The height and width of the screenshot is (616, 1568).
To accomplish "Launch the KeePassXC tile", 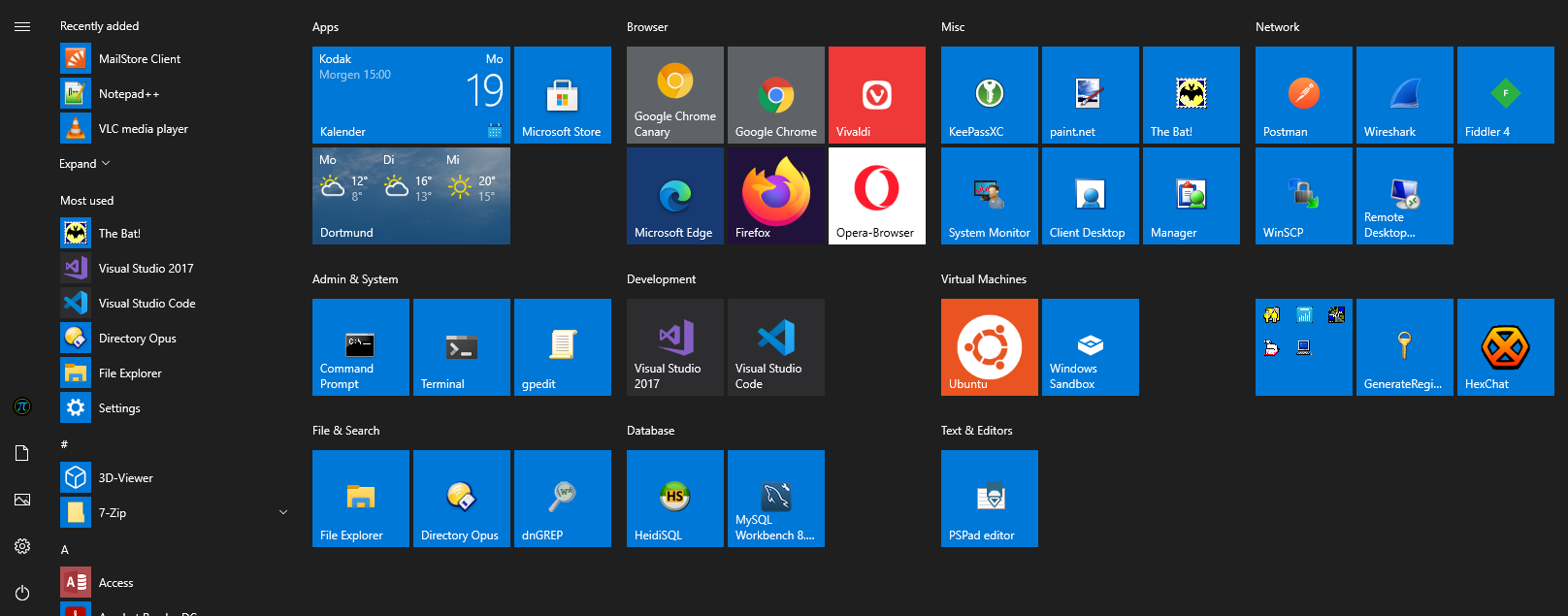I will tap(990, 95).
